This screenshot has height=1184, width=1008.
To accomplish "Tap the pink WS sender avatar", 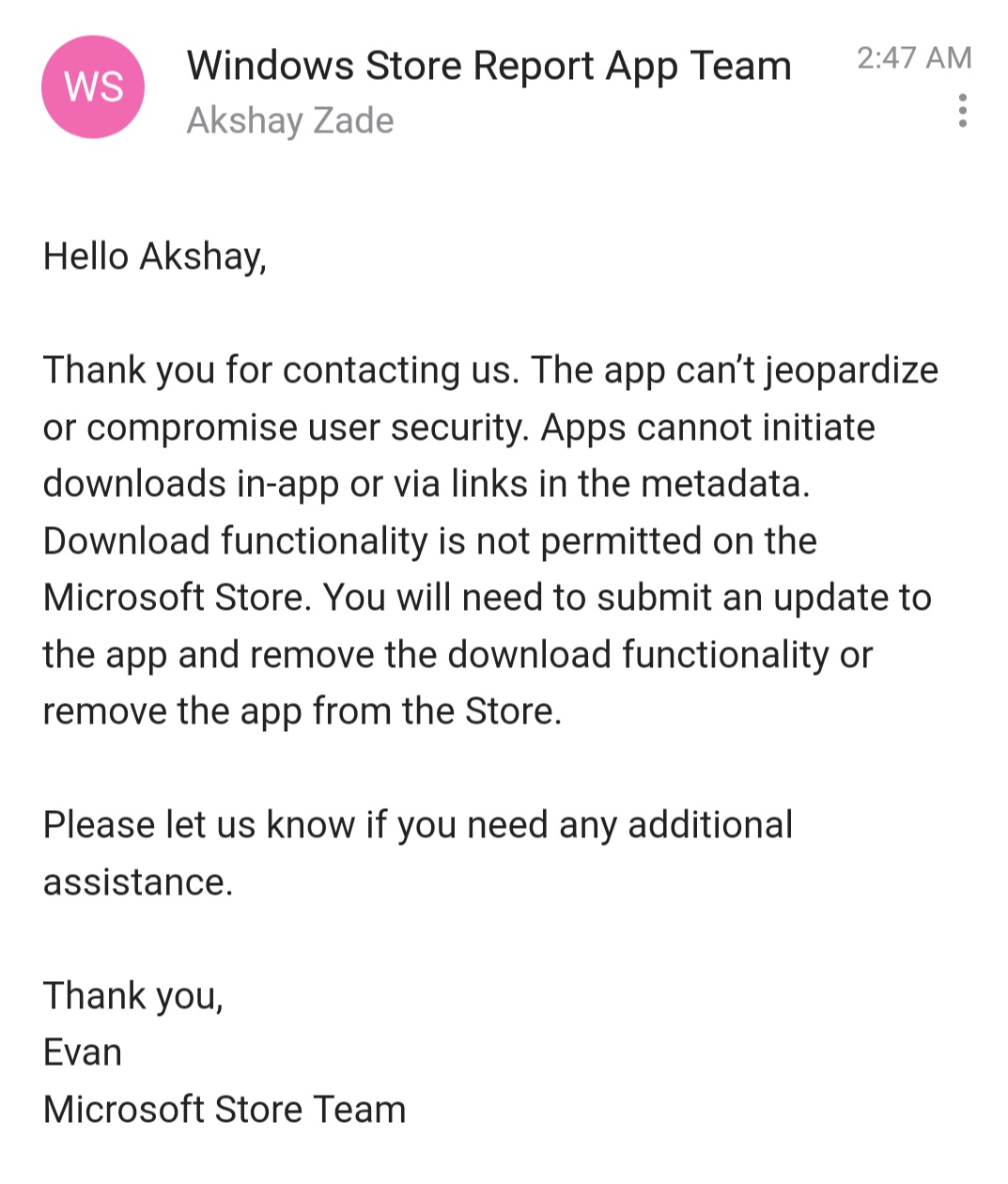I will point(93,86).
